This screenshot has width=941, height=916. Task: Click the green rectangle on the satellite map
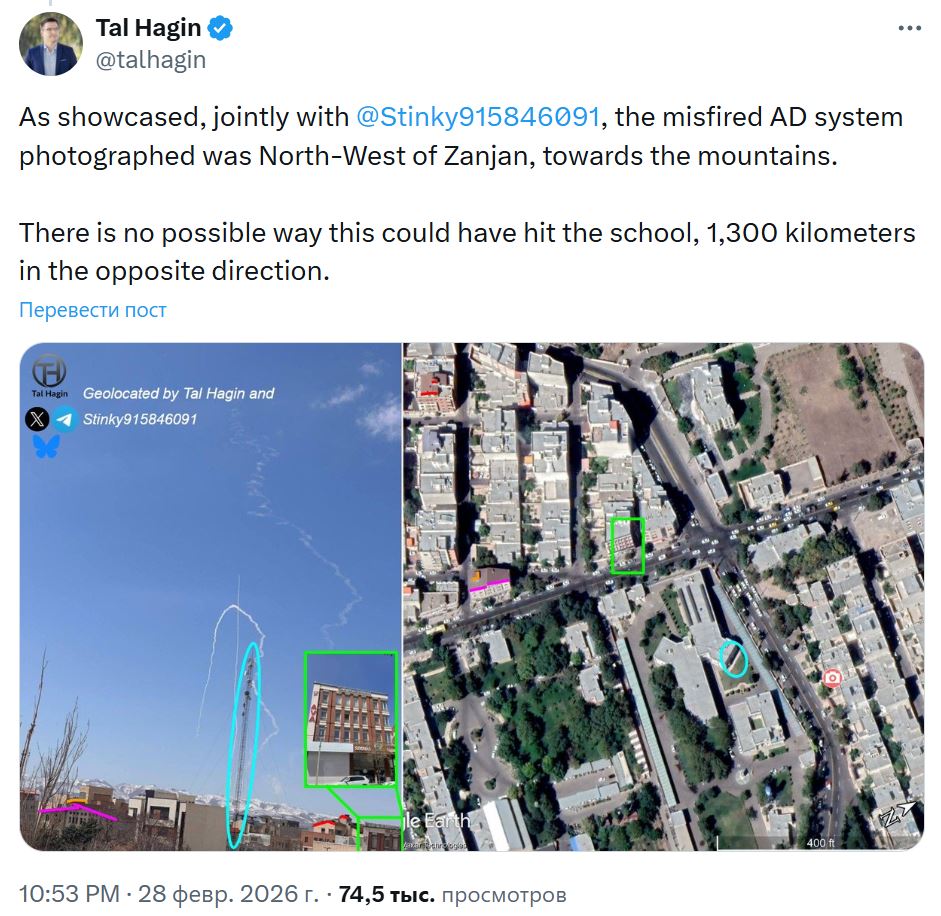(x=628, y=546)
